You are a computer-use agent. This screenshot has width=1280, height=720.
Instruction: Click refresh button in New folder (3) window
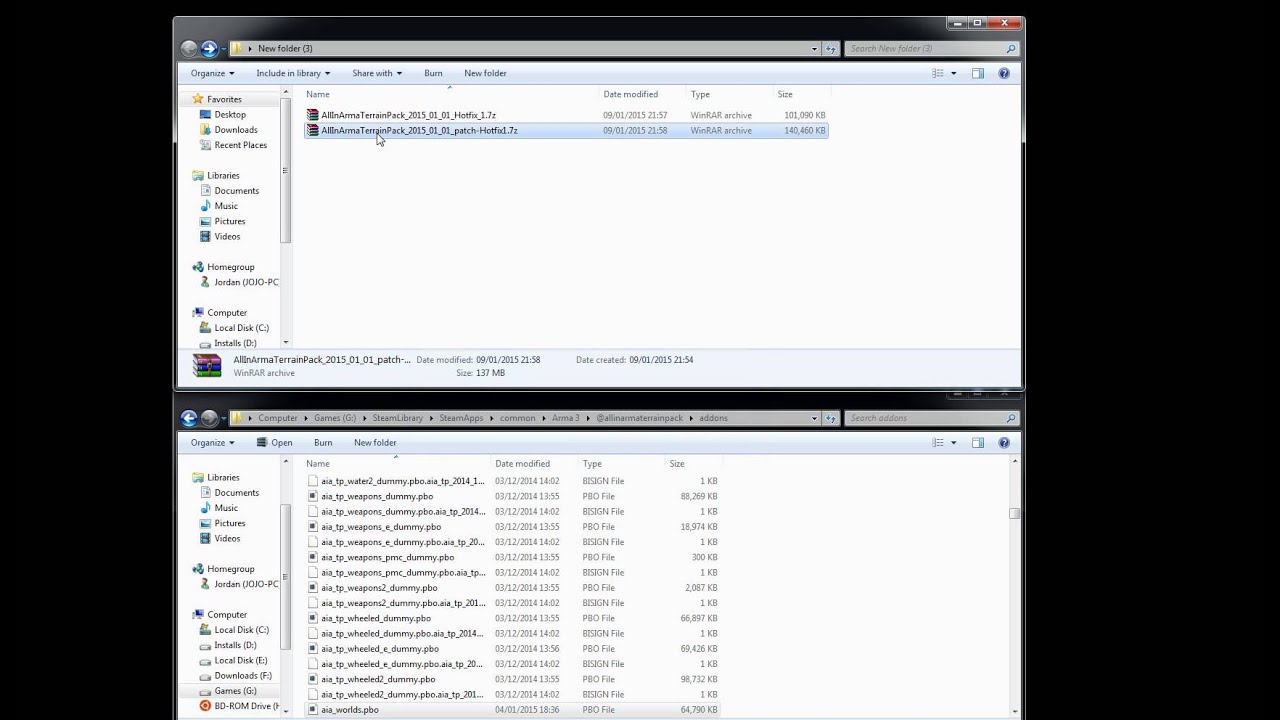(831, 48)
